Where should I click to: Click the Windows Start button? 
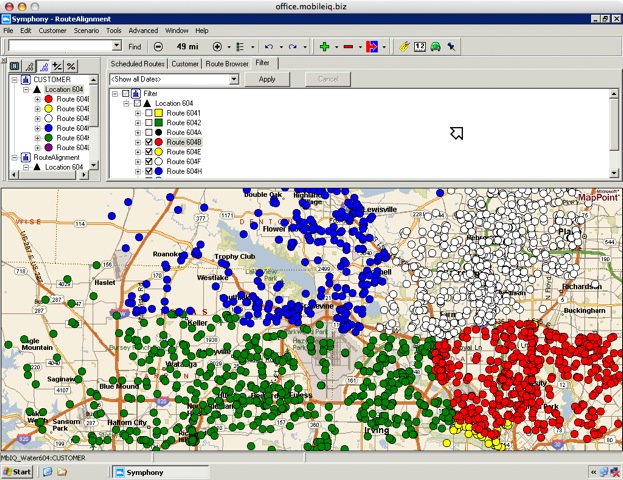click(18, 471)
